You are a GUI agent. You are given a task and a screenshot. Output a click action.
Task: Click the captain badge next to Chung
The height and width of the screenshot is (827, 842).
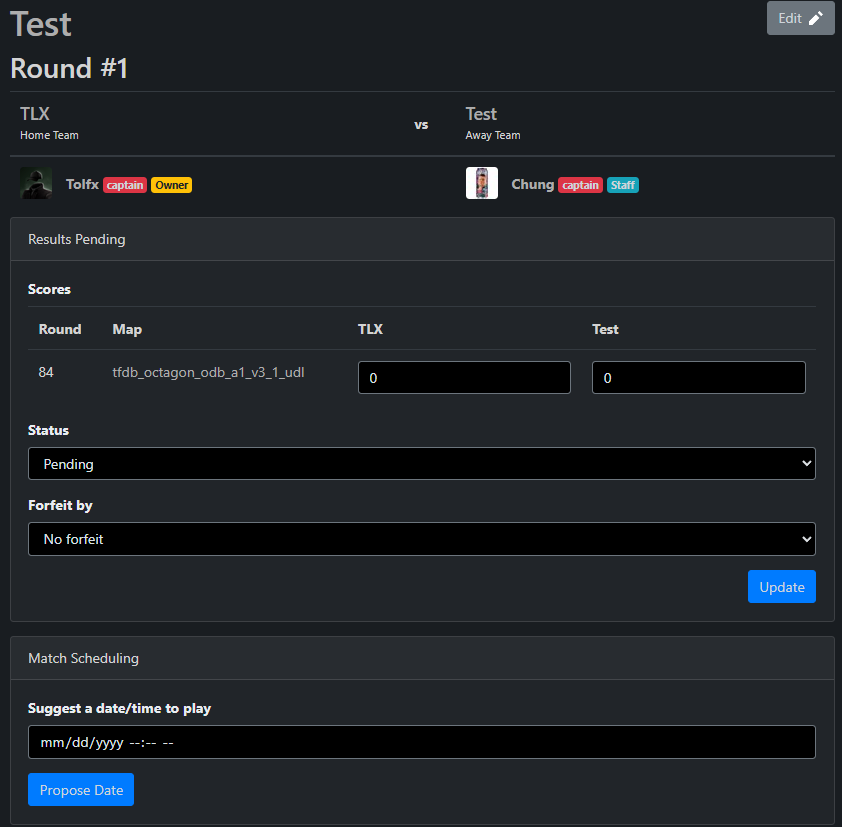coord(580,185)
